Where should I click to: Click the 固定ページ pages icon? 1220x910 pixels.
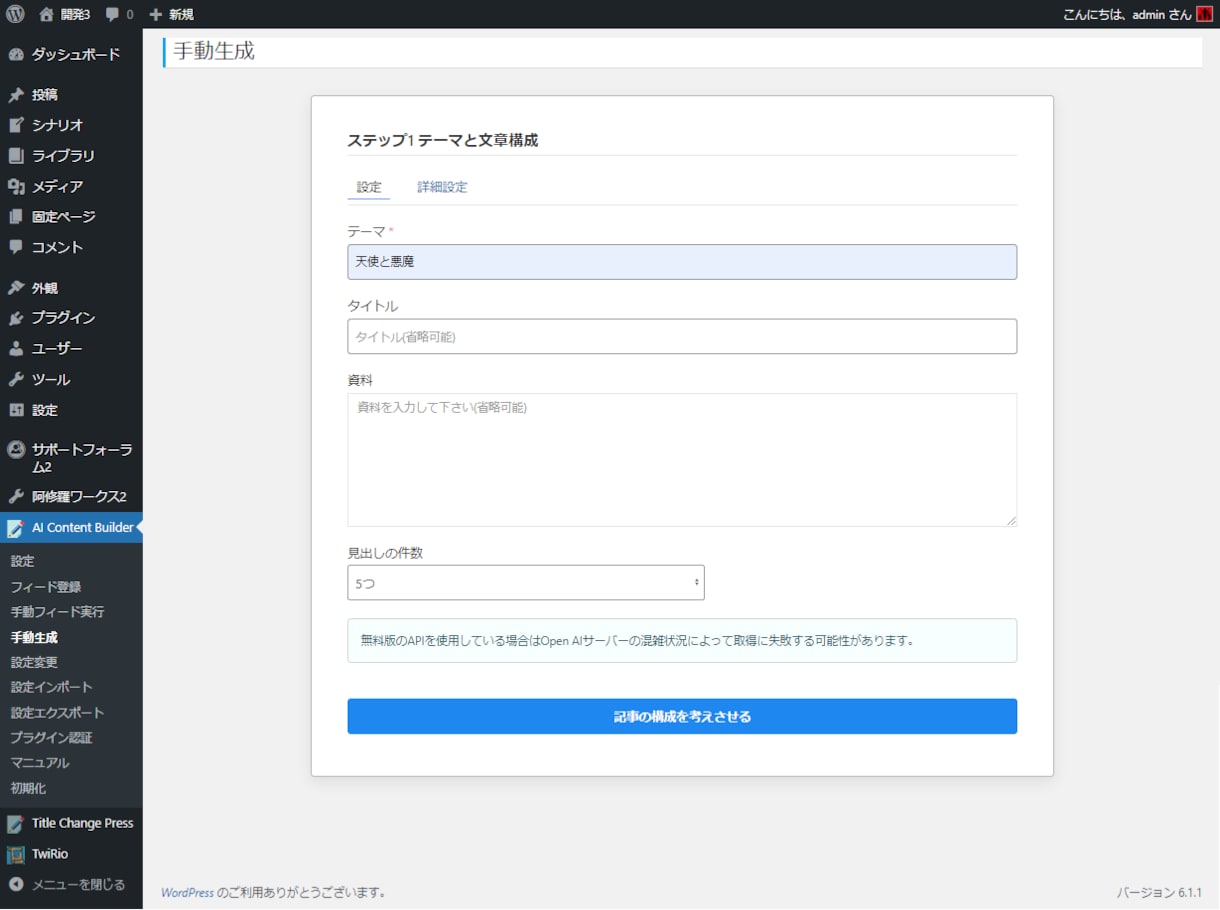[15, 216]
